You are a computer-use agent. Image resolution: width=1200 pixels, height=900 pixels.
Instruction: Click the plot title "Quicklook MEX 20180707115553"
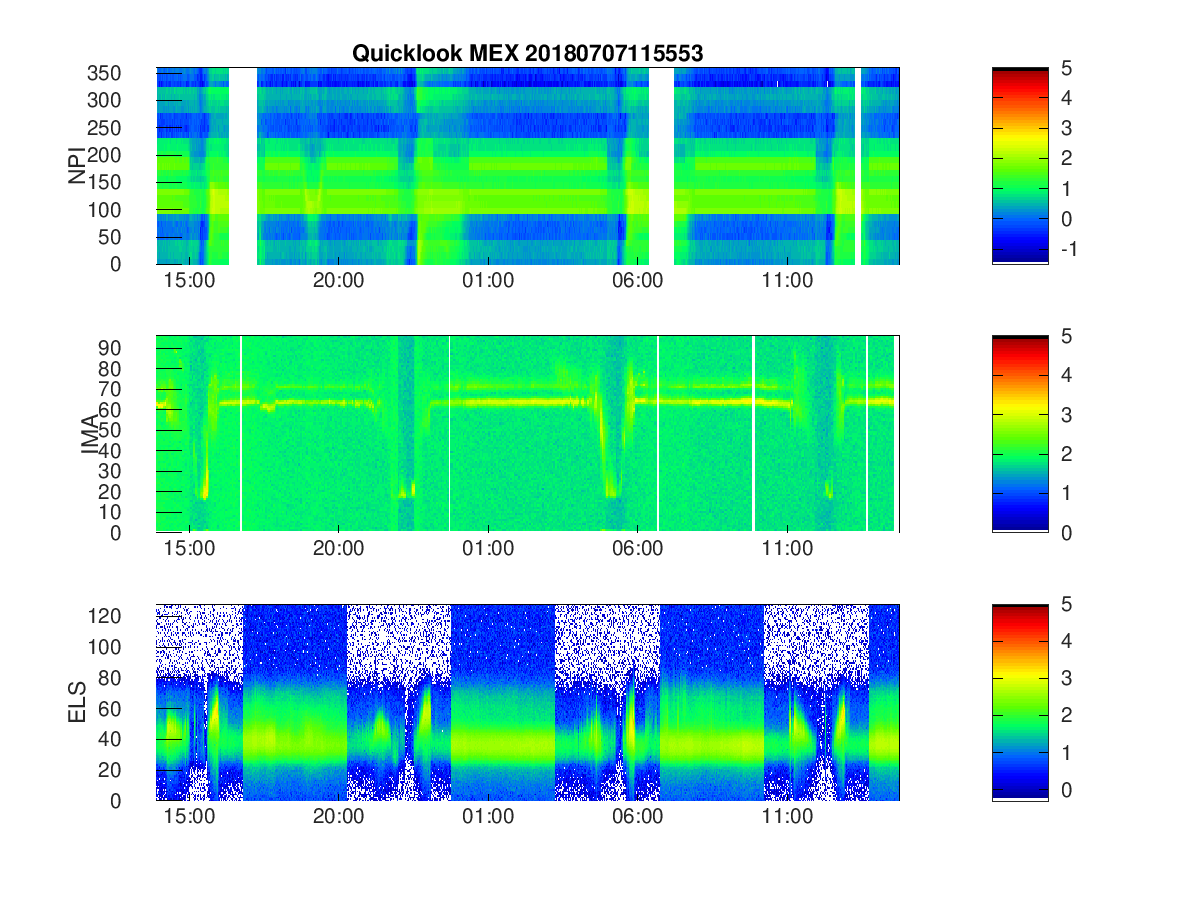coord(527,54)
